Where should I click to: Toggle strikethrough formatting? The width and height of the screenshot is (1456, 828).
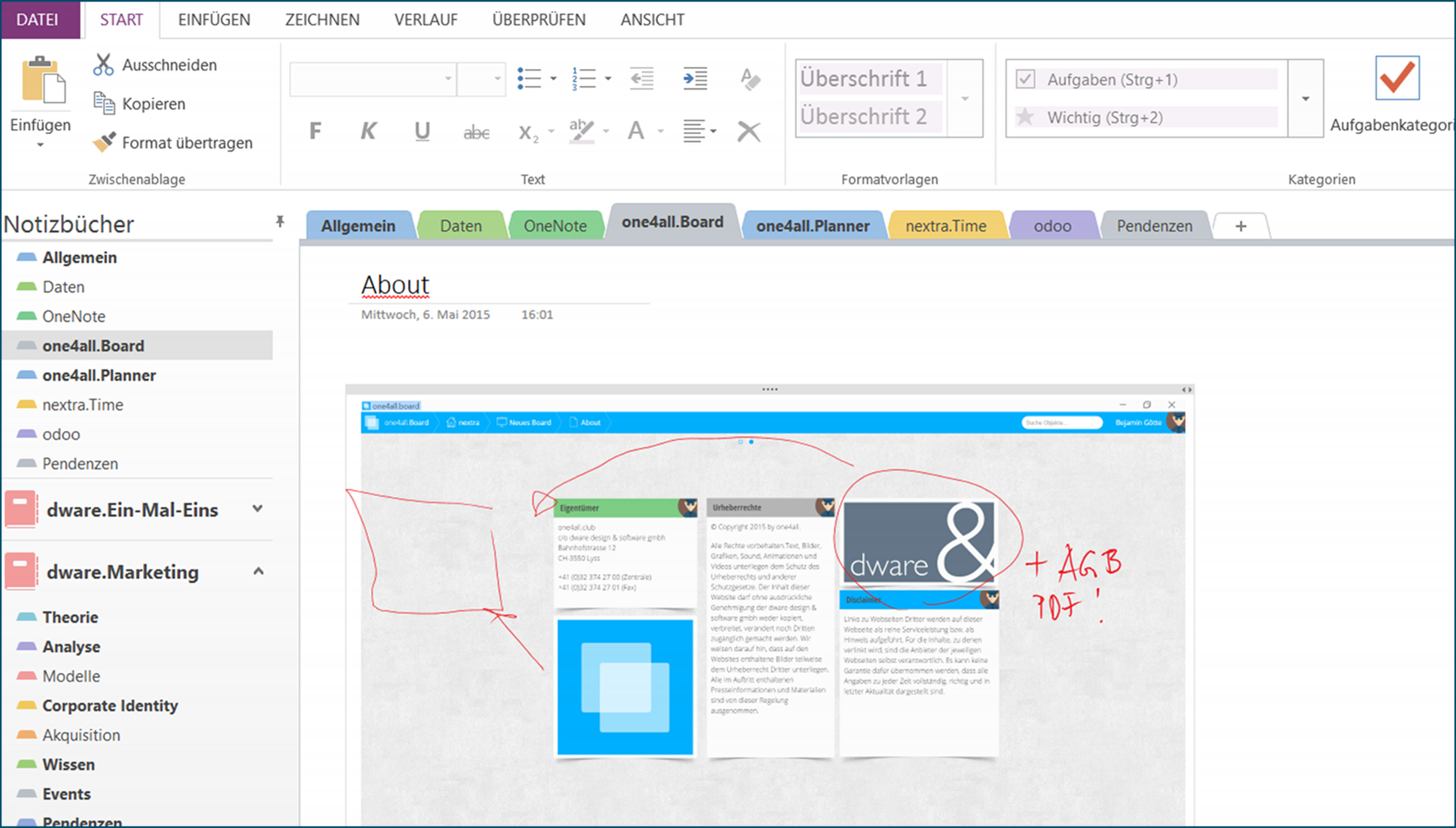476,132
